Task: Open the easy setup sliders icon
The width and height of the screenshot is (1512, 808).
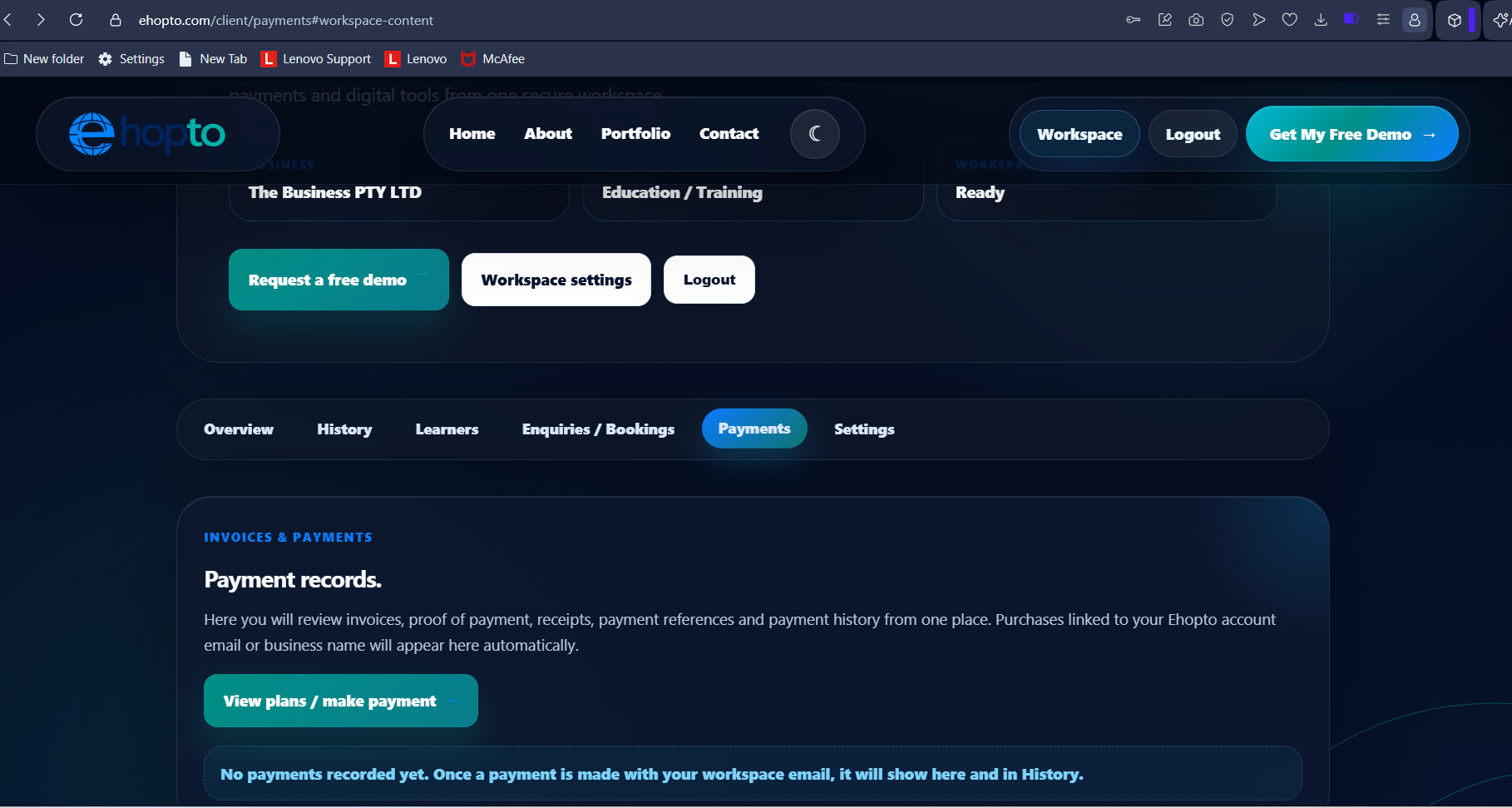Action: pyautogui.click(x=1383, y=20)
